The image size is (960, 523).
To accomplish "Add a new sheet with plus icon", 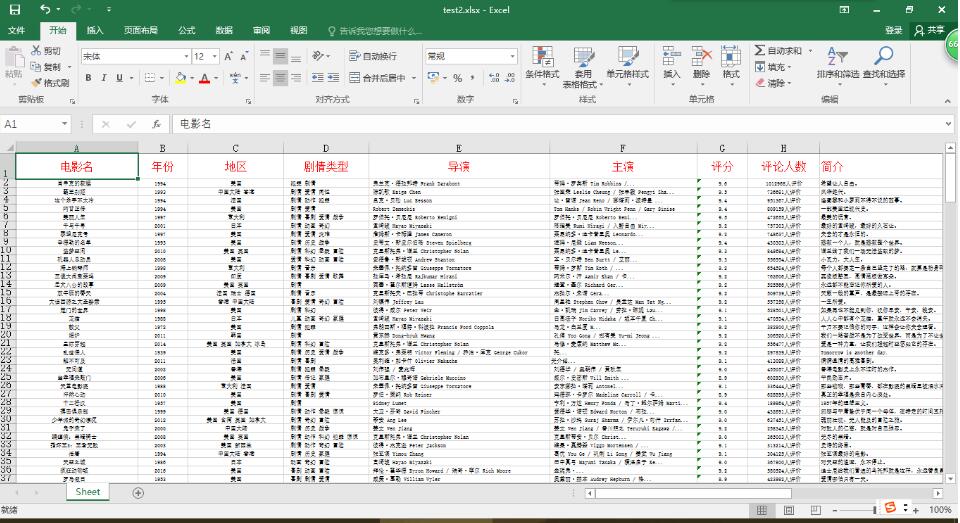I will pos(138,492).
